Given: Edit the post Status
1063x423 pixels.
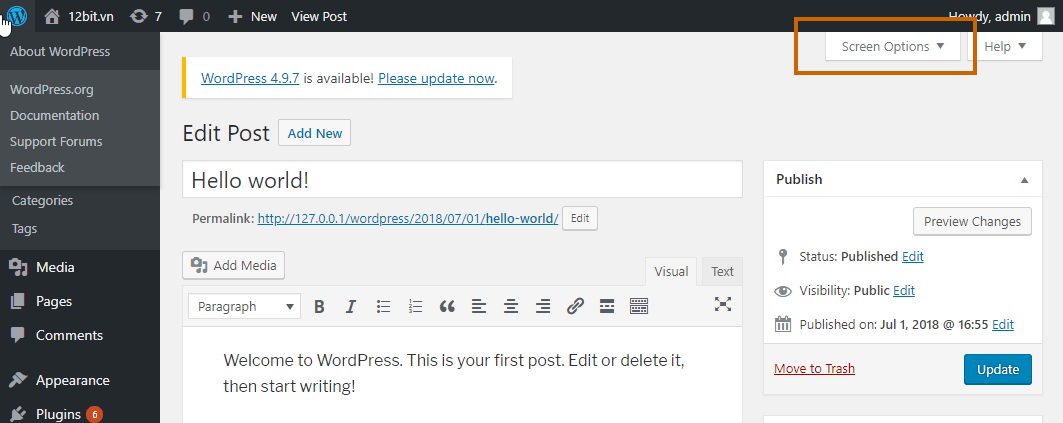Looking at the screenshot, I should [912, 257].
